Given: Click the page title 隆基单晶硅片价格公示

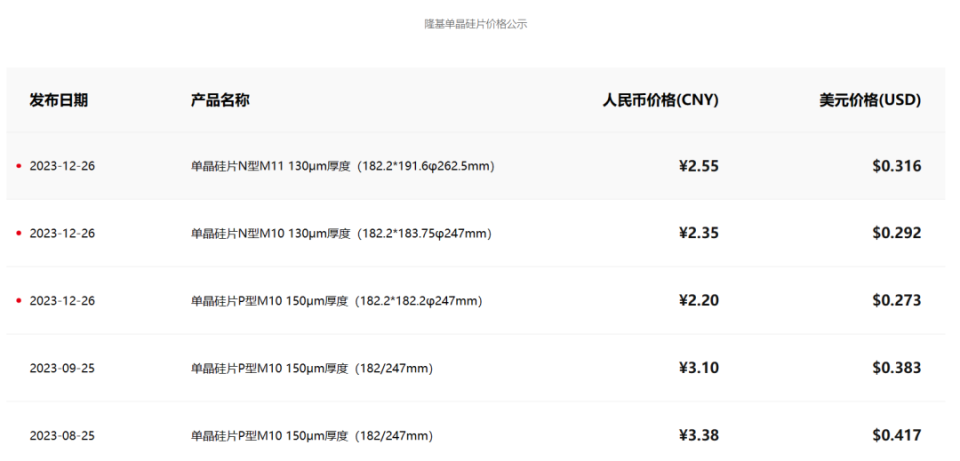Looking at the screenshot, I should coord(475,24).
